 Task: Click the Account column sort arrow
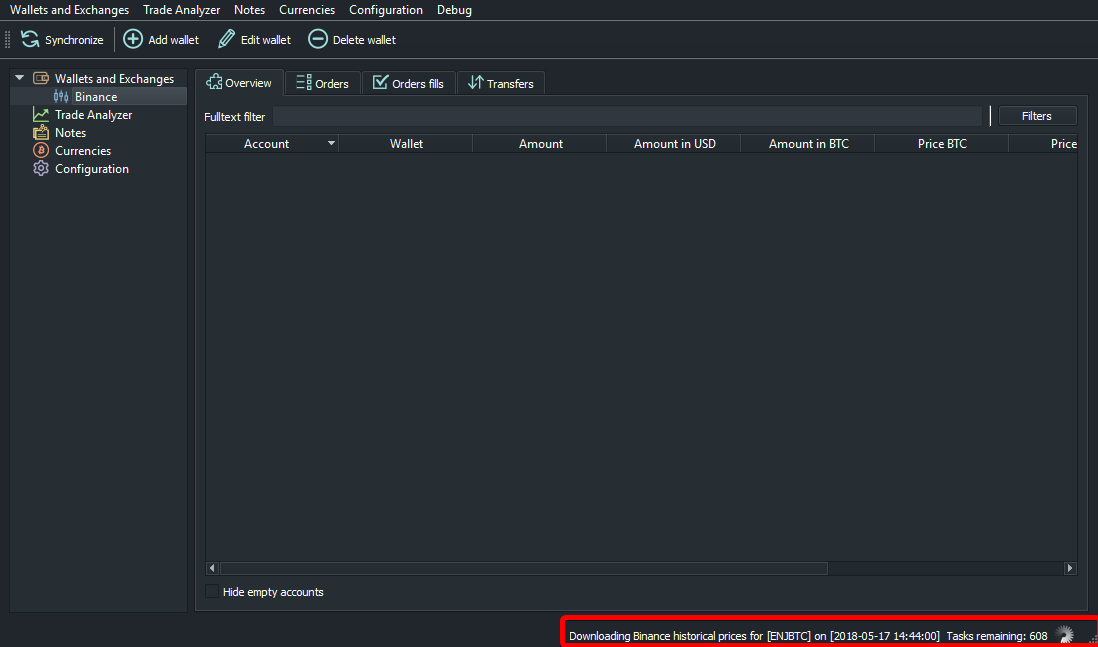click(x=331, y=144)
